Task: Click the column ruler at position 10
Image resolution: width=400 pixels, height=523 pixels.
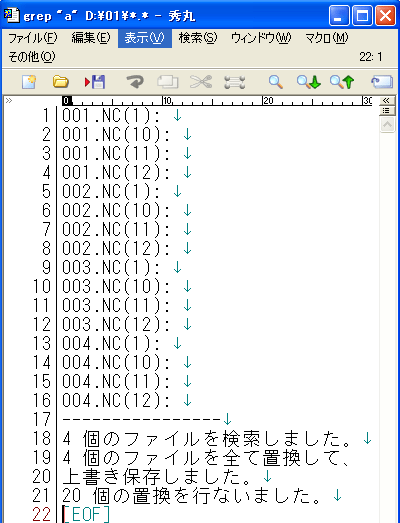Action: pos(166,100)
